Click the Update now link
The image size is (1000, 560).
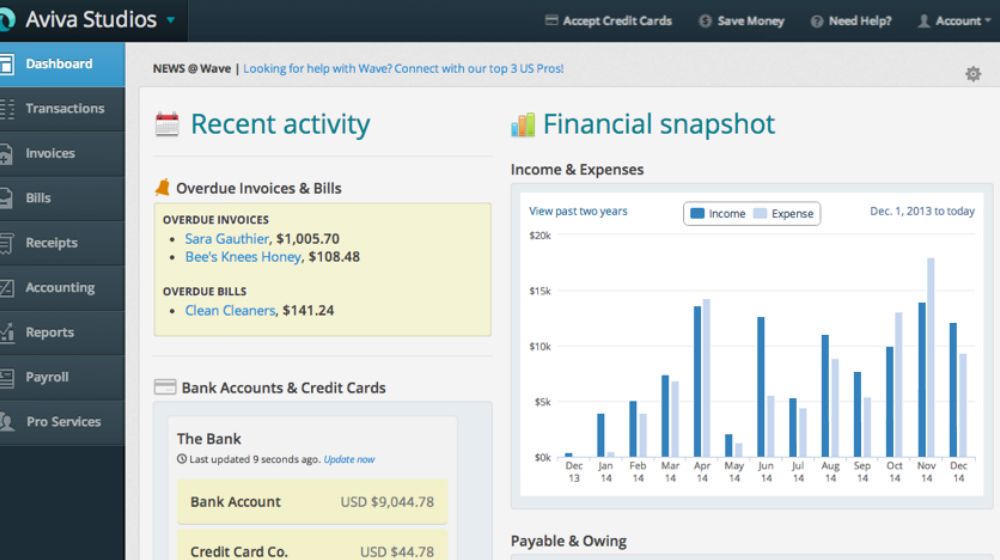click(349, 460)
